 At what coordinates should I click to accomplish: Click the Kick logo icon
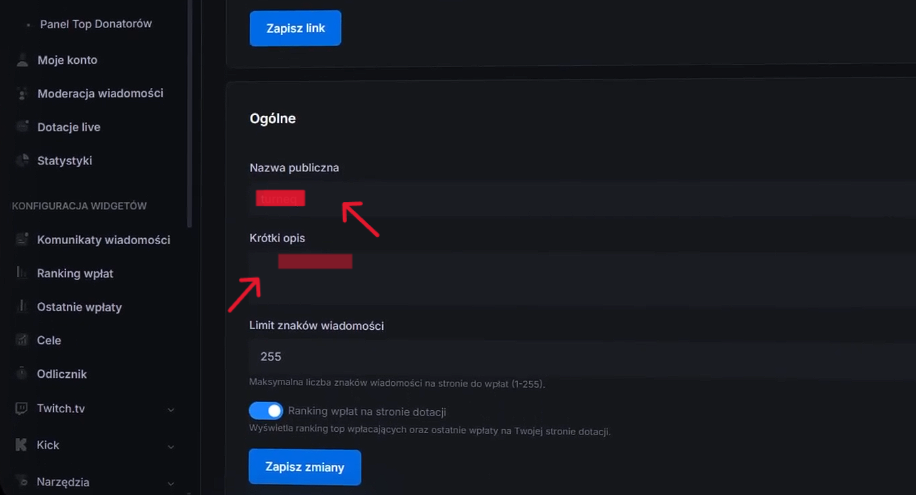click(x=21, y=445)
